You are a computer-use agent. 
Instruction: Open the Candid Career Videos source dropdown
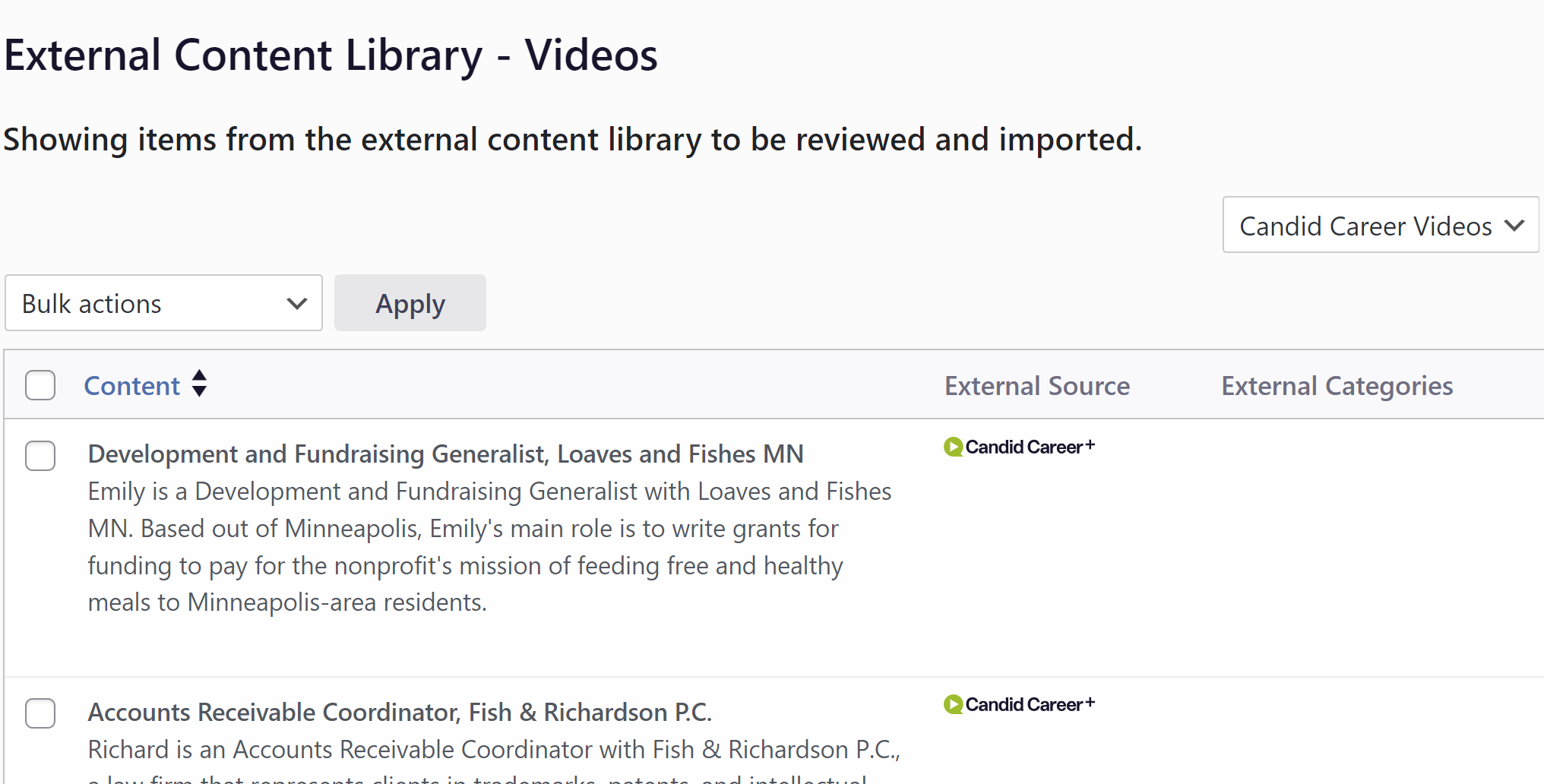click(1365, 226)
